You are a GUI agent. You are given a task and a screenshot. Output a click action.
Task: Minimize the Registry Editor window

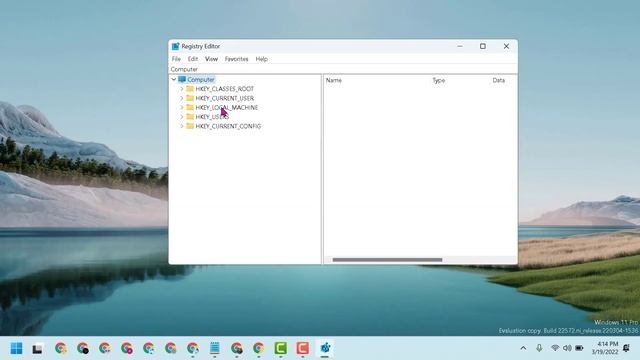[x=460, y=46]
